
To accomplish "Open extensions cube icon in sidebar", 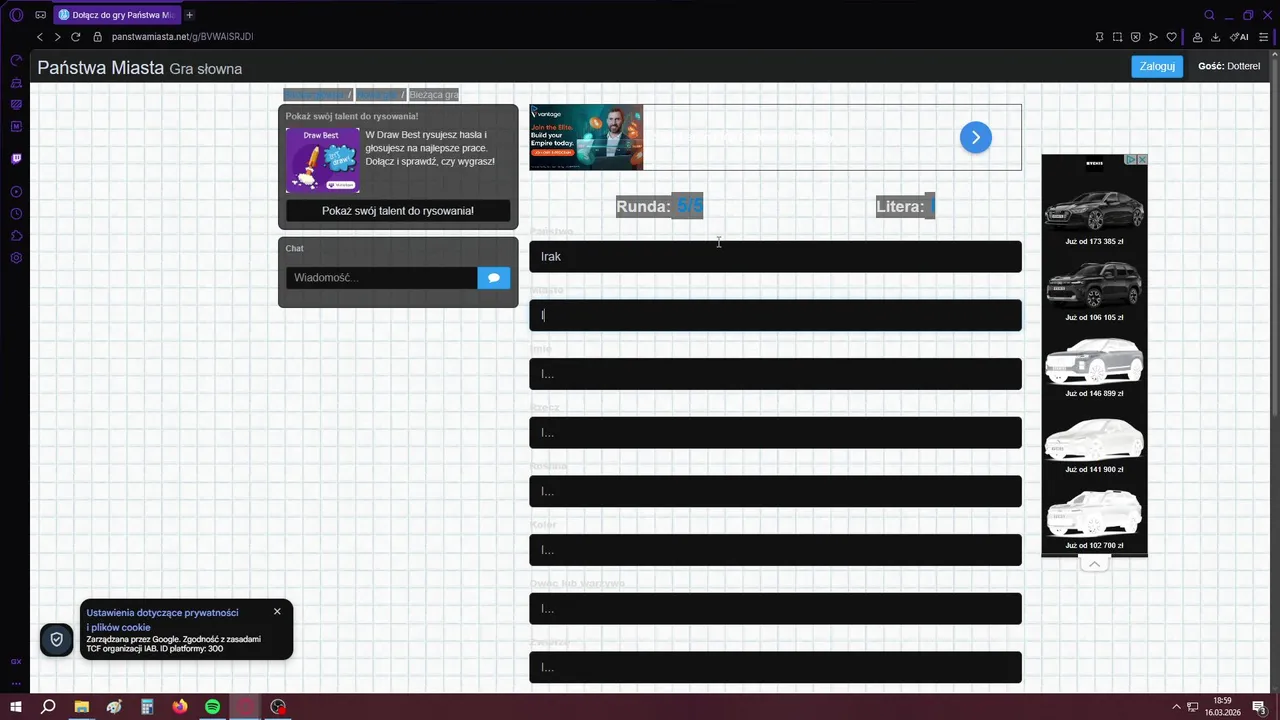I will pyautogui.click(x=16, y=235).
